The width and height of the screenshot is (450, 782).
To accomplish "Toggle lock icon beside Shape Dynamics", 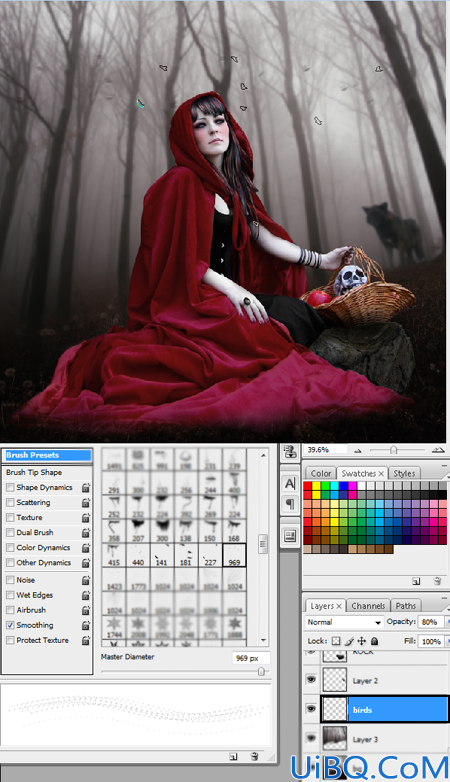I will [x=86, y=488].
